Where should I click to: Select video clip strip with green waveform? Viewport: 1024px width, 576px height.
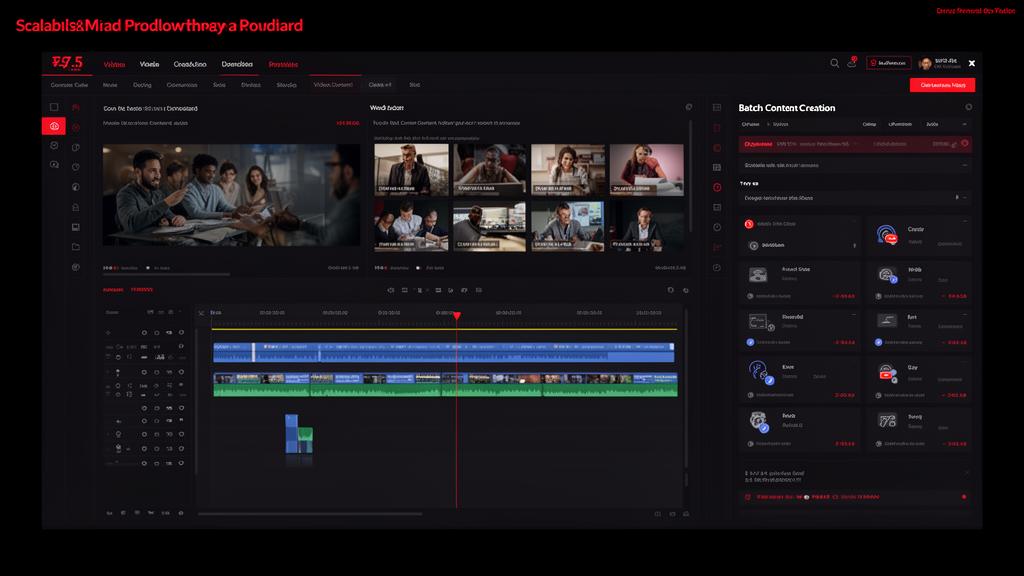point(445,385)
